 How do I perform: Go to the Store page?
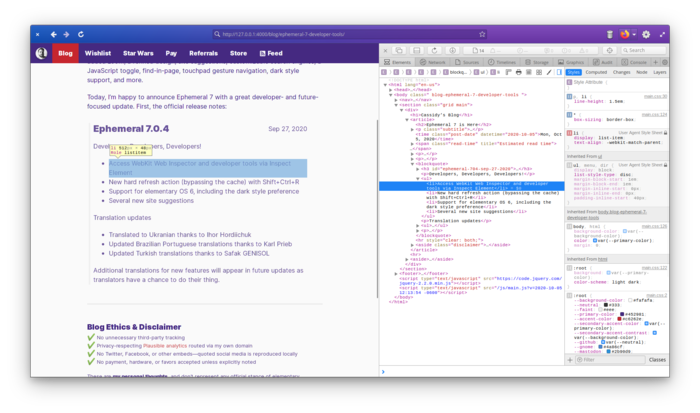pos(238,53)
